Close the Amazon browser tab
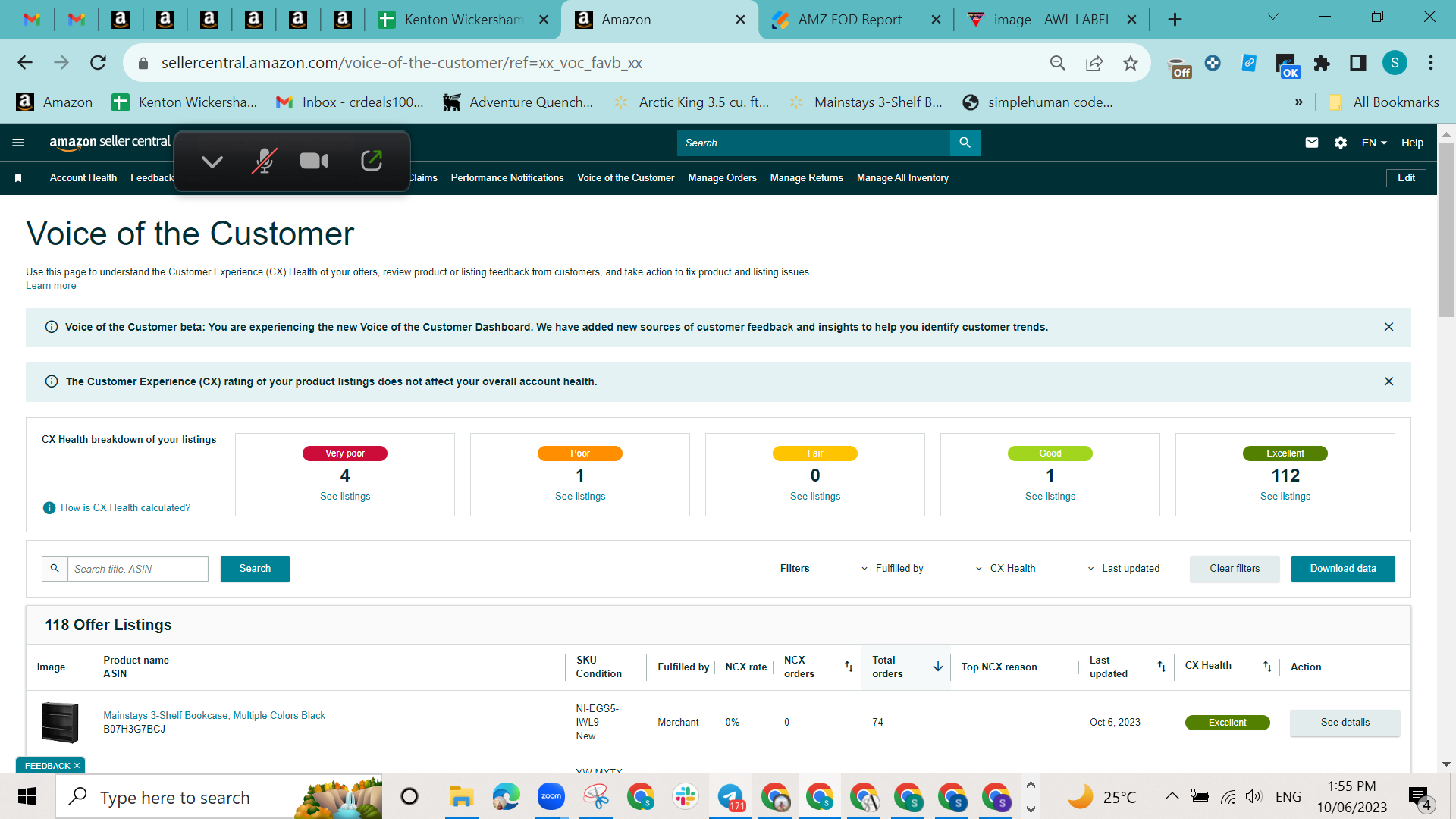The height and width of the screenshot is (819, 1456). pos(741,20)
